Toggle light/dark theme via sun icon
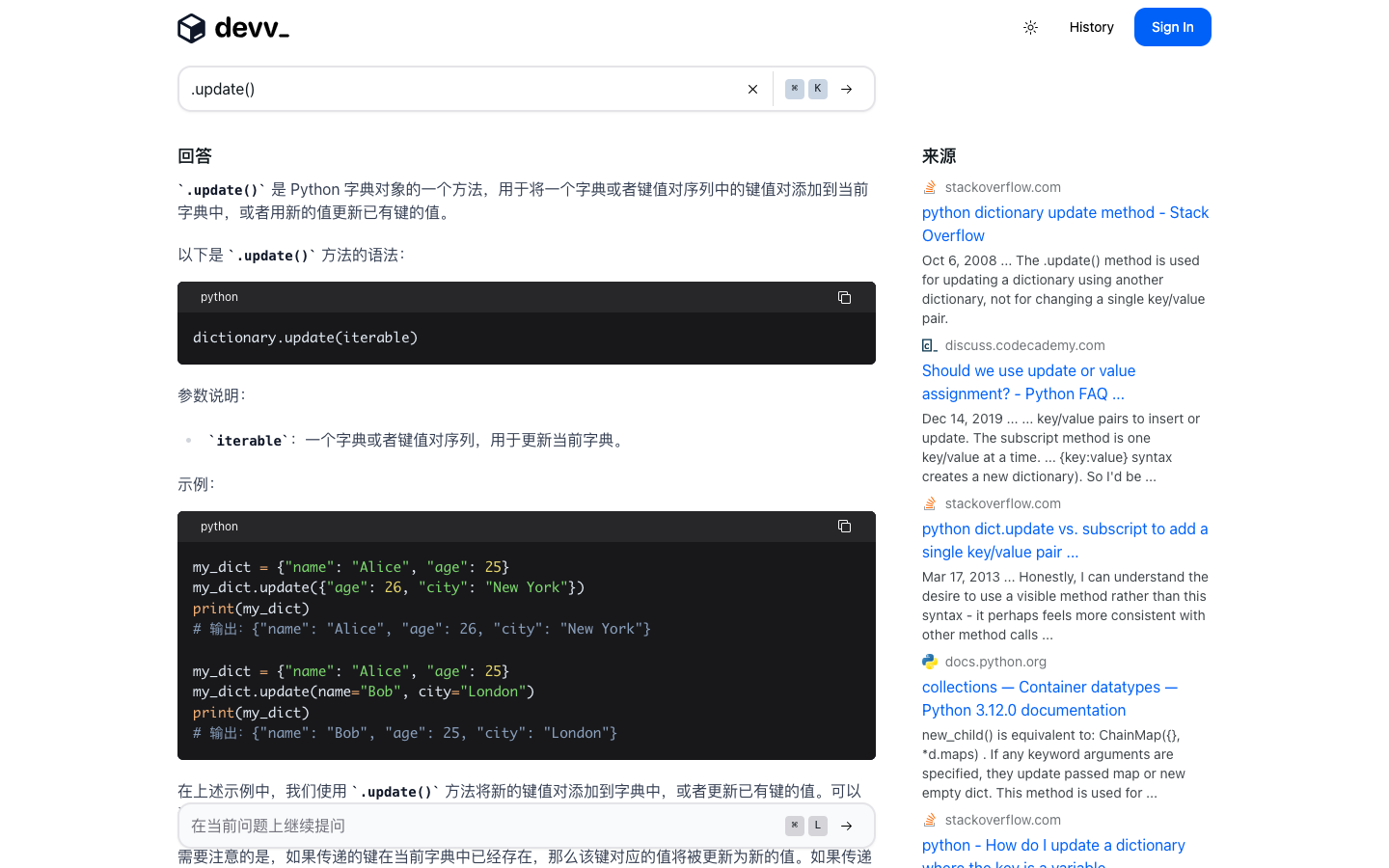 click(x=1030, y=28)
